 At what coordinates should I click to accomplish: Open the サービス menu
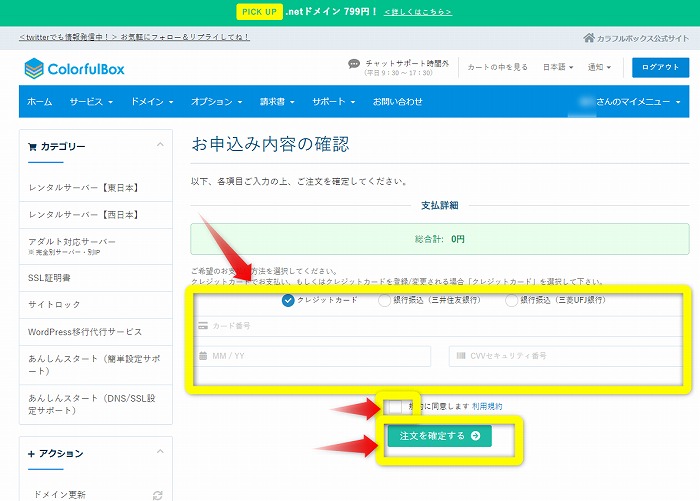(90, 102)
